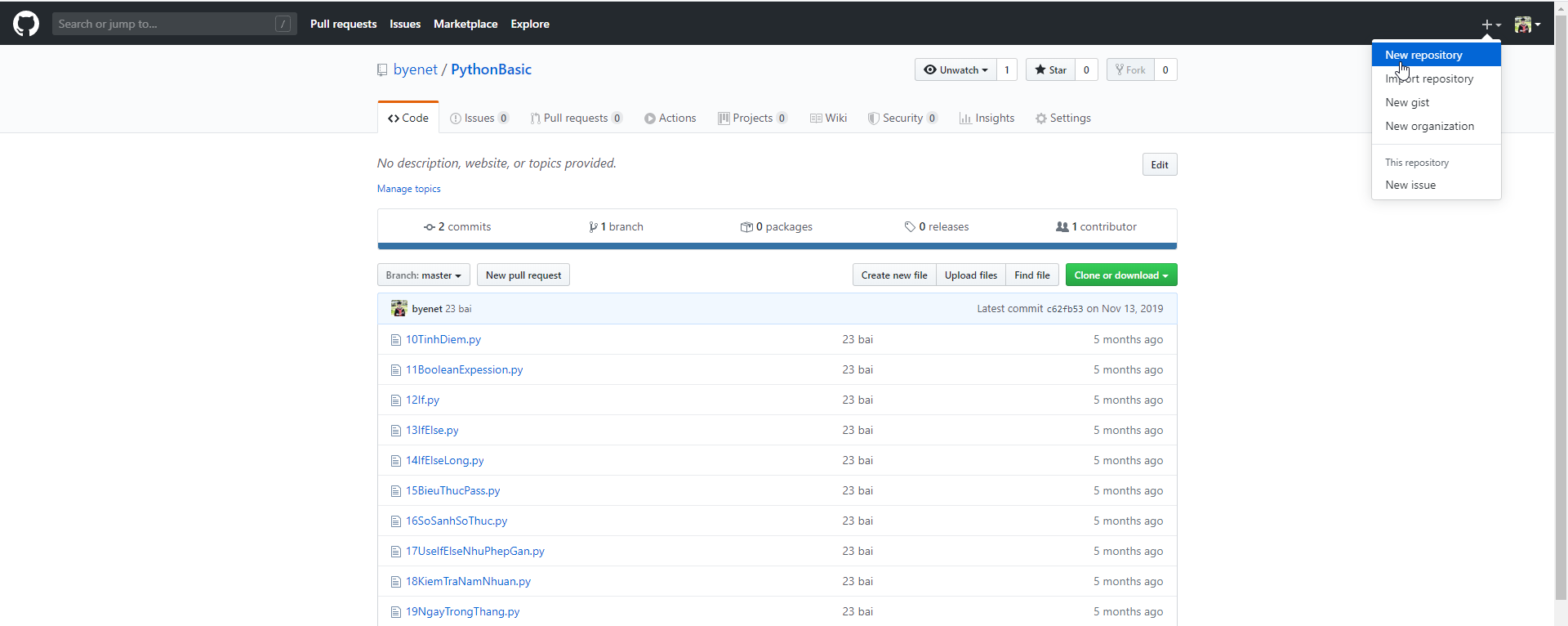Screen dimensions: 1568x626
Task: Select New repository from dropdown
Action: (x=1436, y=55)
